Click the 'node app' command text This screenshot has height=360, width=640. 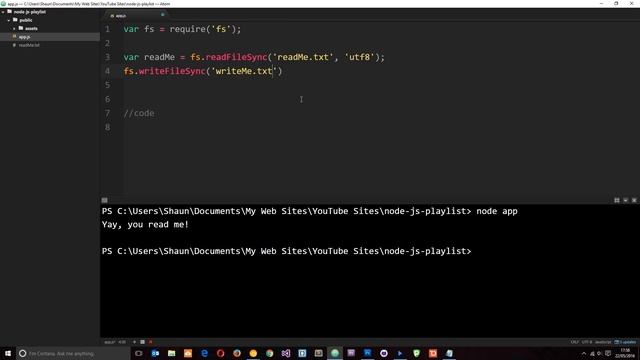click(497, 211)
